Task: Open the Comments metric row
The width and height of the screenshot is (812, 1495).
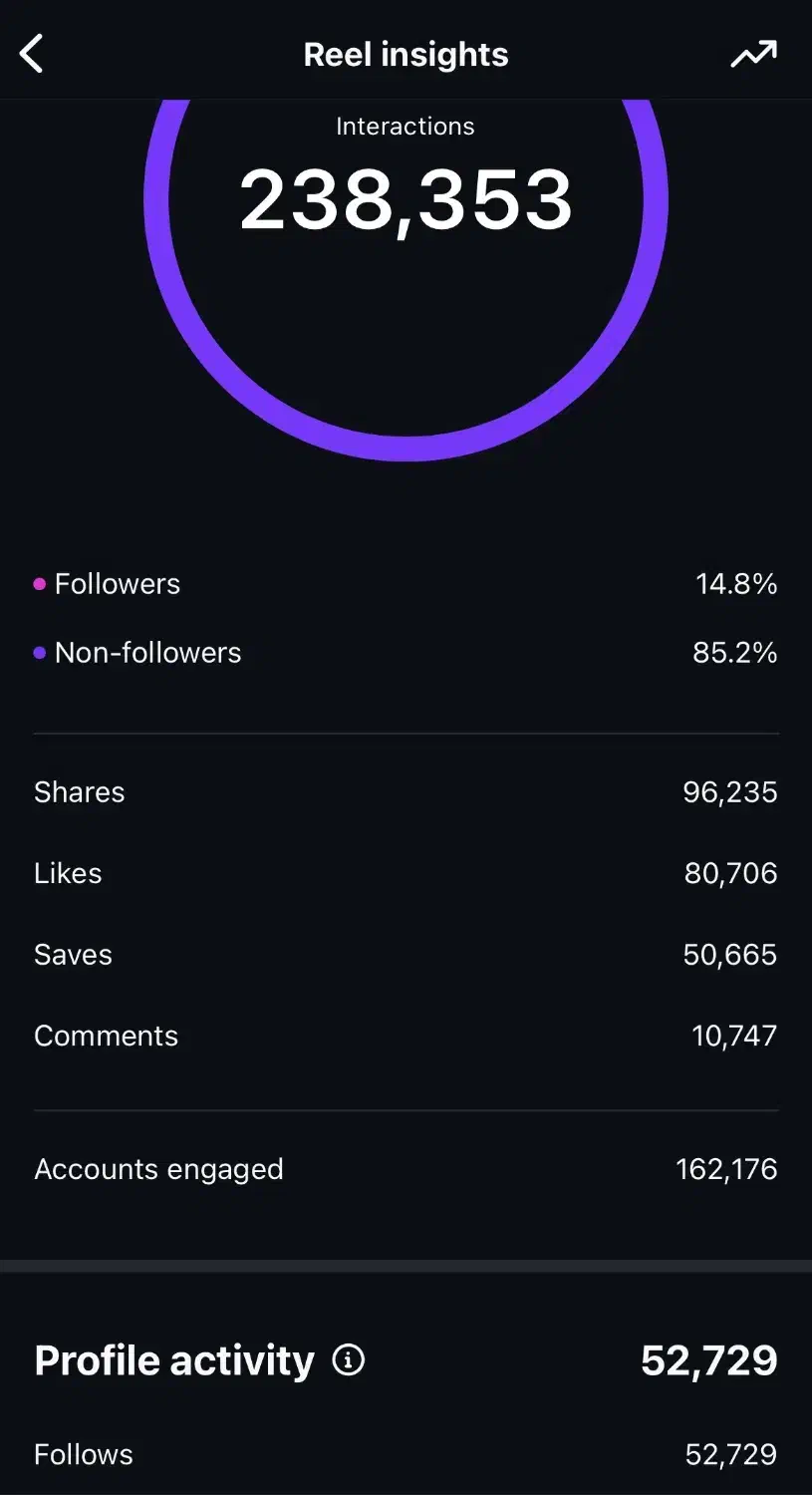Action: (x=406, y=1036)
